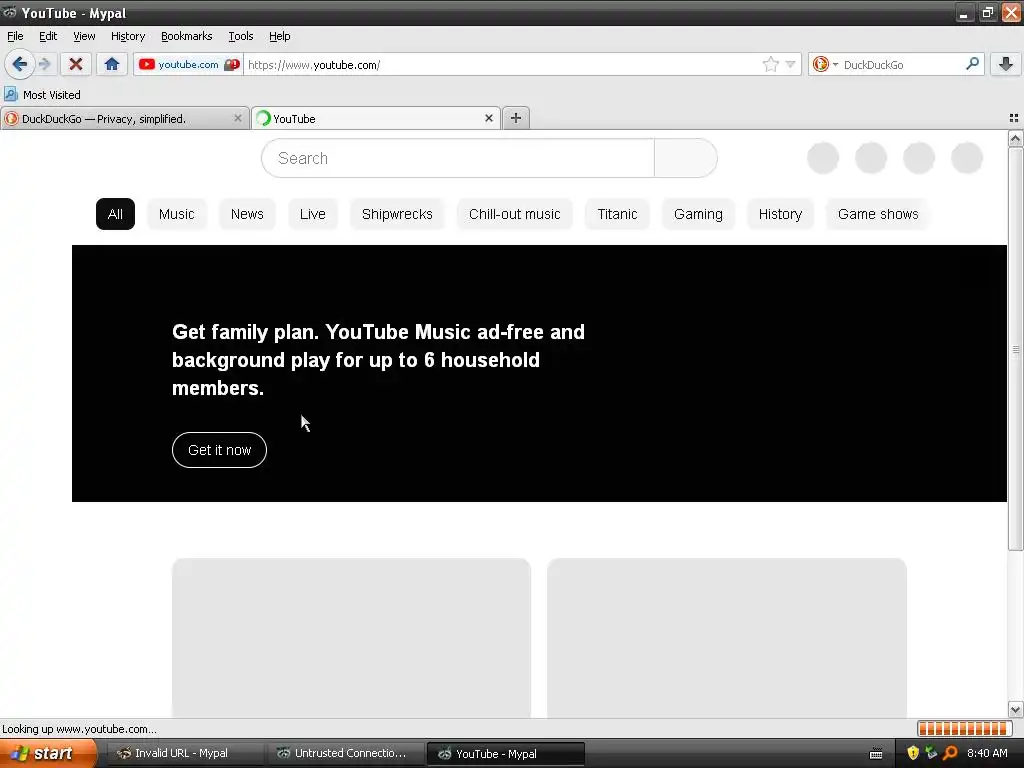
Task: Open the View menu
Action: (x=84, y=36)
